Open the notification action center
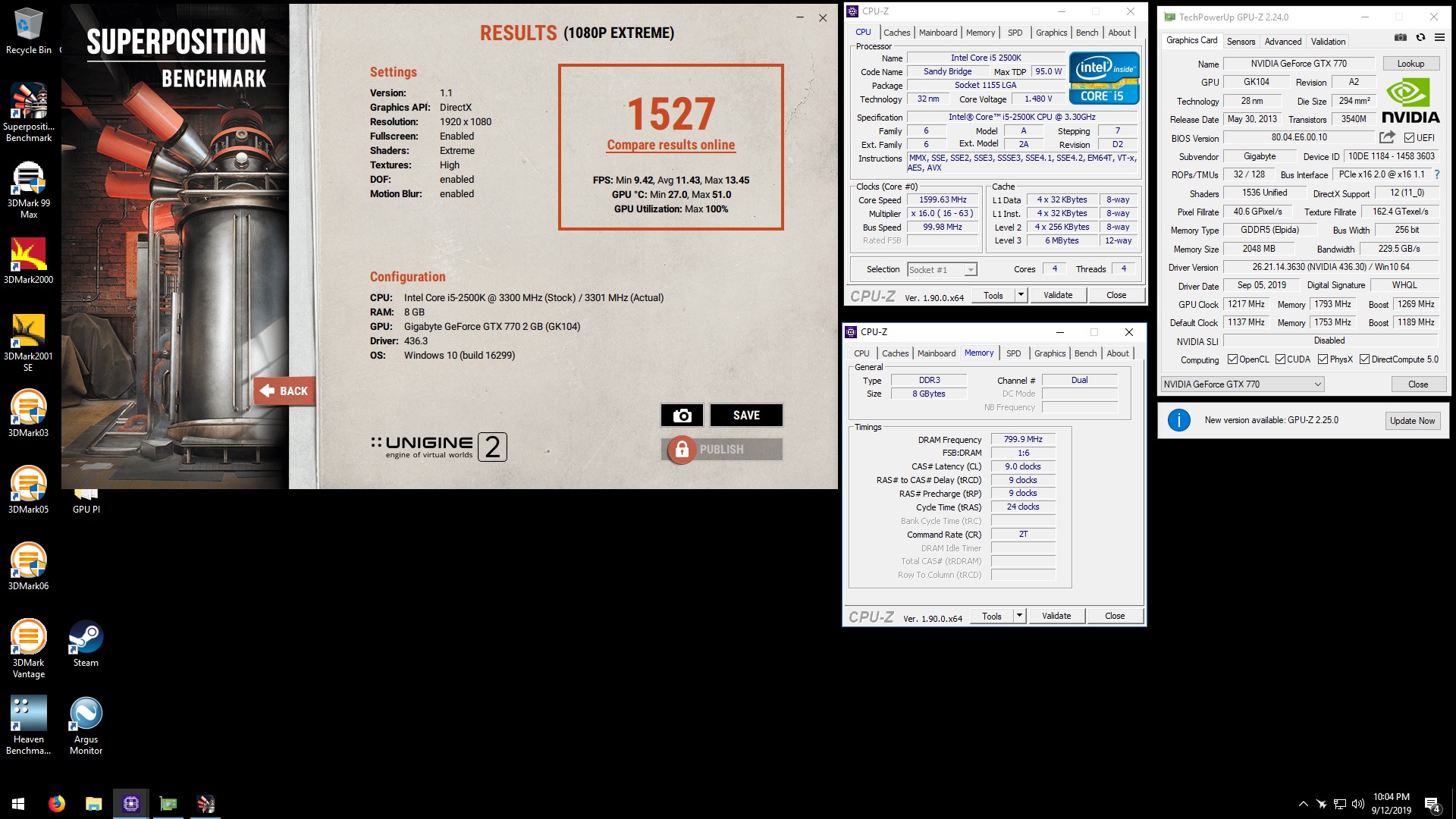The width and height of the screenshot is (1456, 819). pos(1432,805)
